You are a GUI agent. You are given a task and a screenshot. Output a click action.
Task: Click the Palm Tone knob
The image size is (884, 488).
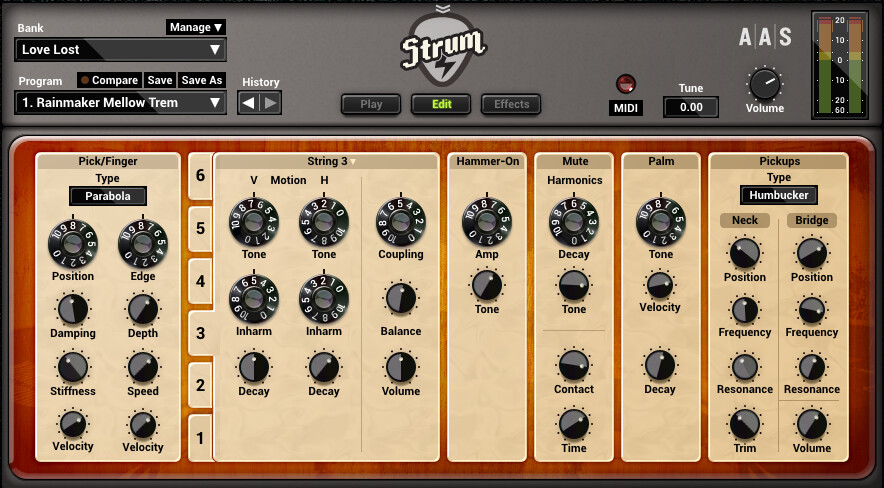click(661, 222)
